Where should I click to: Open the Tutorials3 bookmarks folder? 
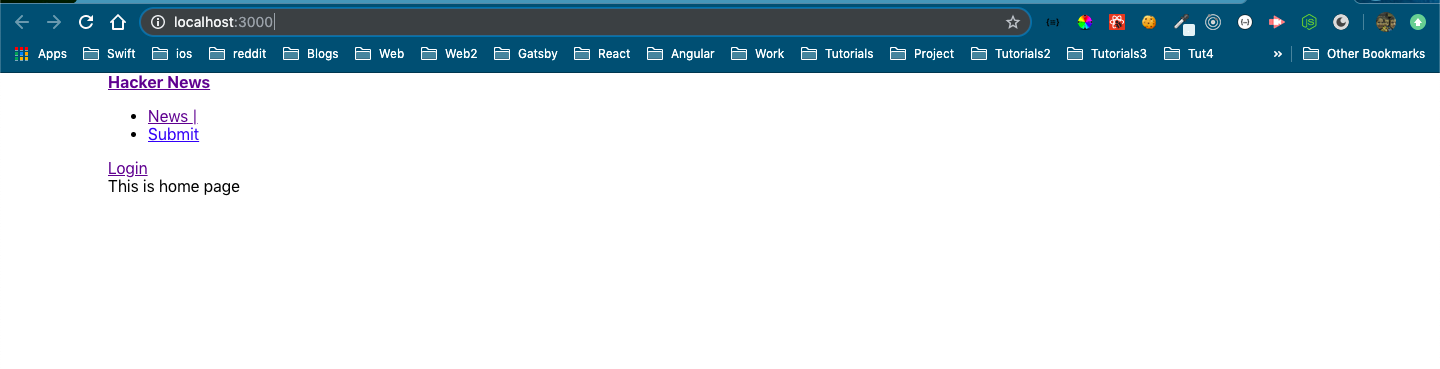tap(1107, 54)
